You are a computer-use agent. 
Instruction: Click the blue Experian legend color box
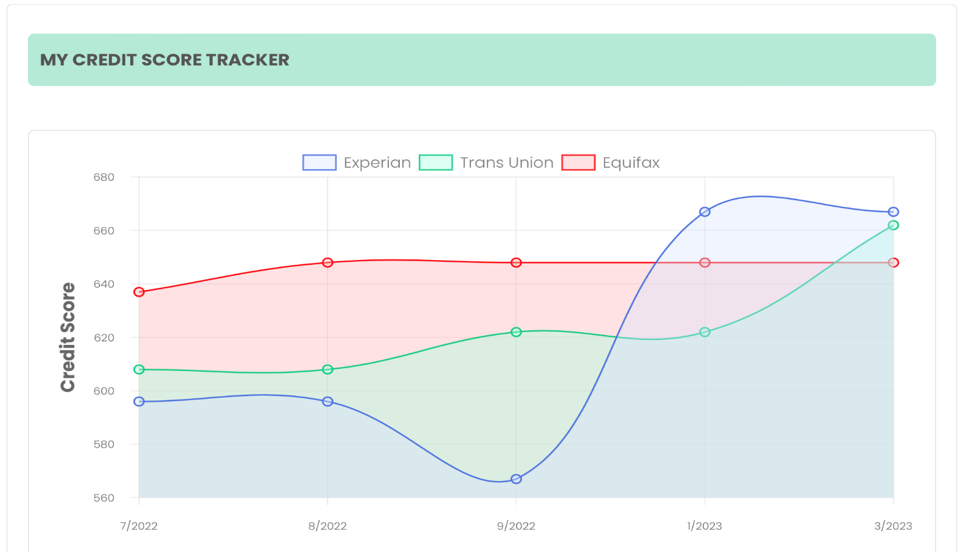[x=320, y=163]
